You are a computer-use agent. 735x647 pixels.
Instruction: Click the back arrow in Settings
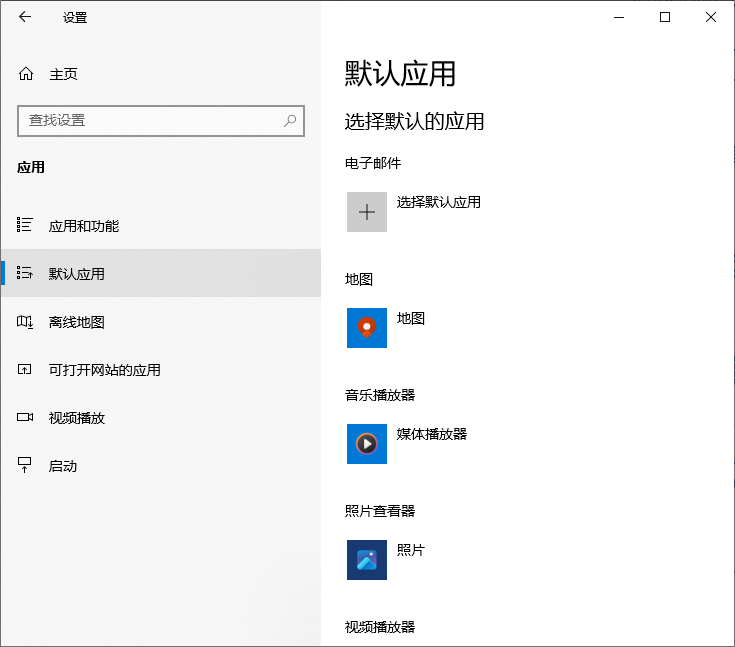[25, 17]
